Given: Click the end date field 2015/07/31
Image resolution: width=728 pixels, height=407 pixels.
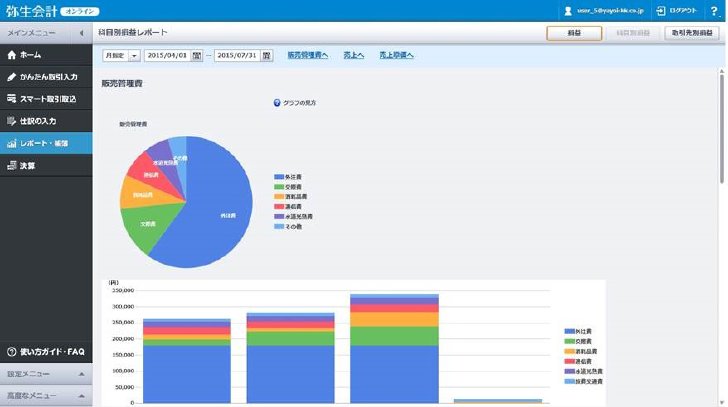Looking at the screenshot, I should (237, 56).
